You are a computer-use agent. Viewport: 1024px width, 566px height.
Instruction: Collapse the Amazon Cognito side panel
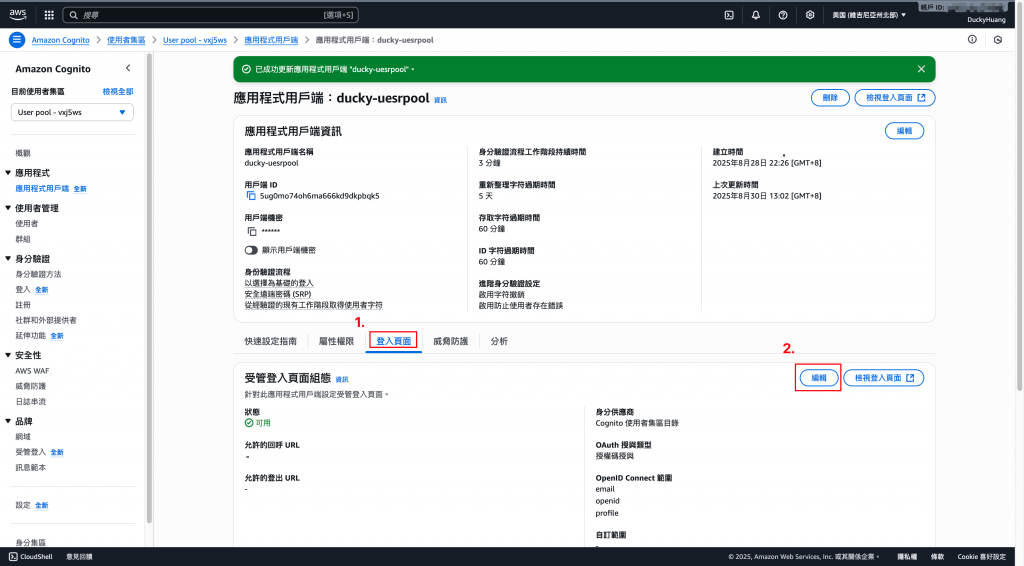(x=128, y=68)
